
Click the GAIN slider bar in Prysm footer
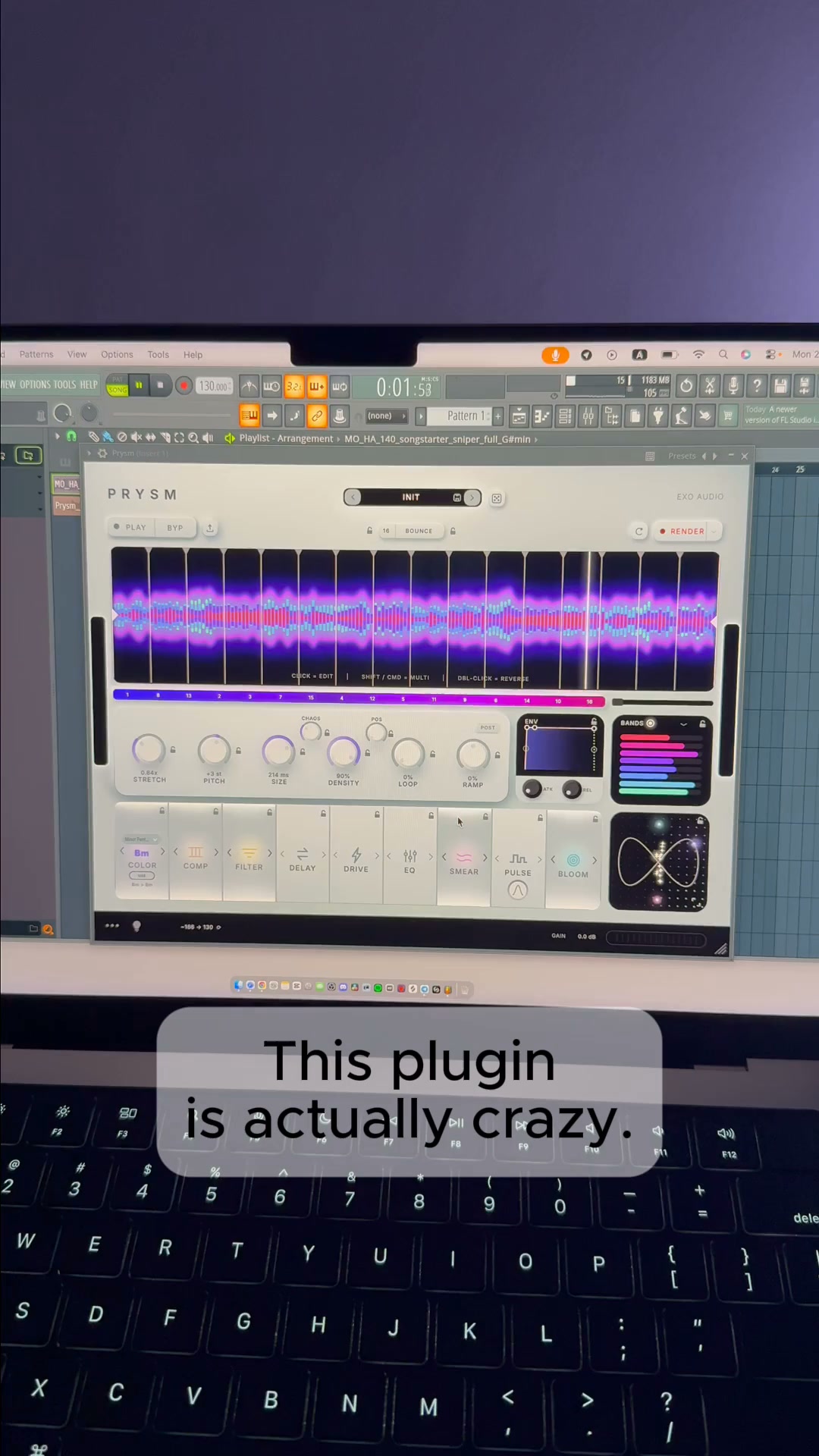[657, 939]
